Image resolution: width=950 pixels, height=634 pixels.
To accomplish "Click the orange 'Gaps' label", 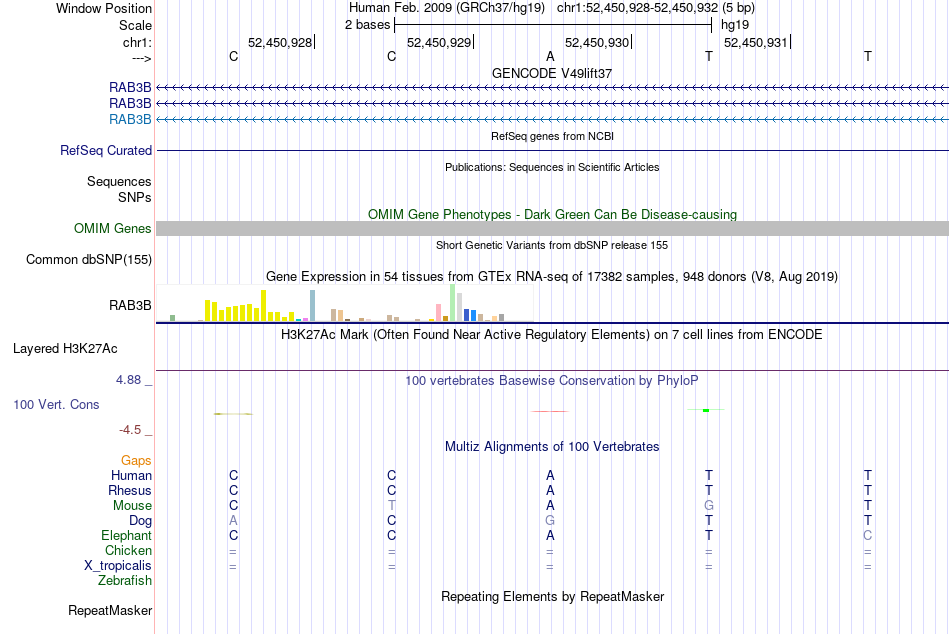I will [x=136, y=461].
